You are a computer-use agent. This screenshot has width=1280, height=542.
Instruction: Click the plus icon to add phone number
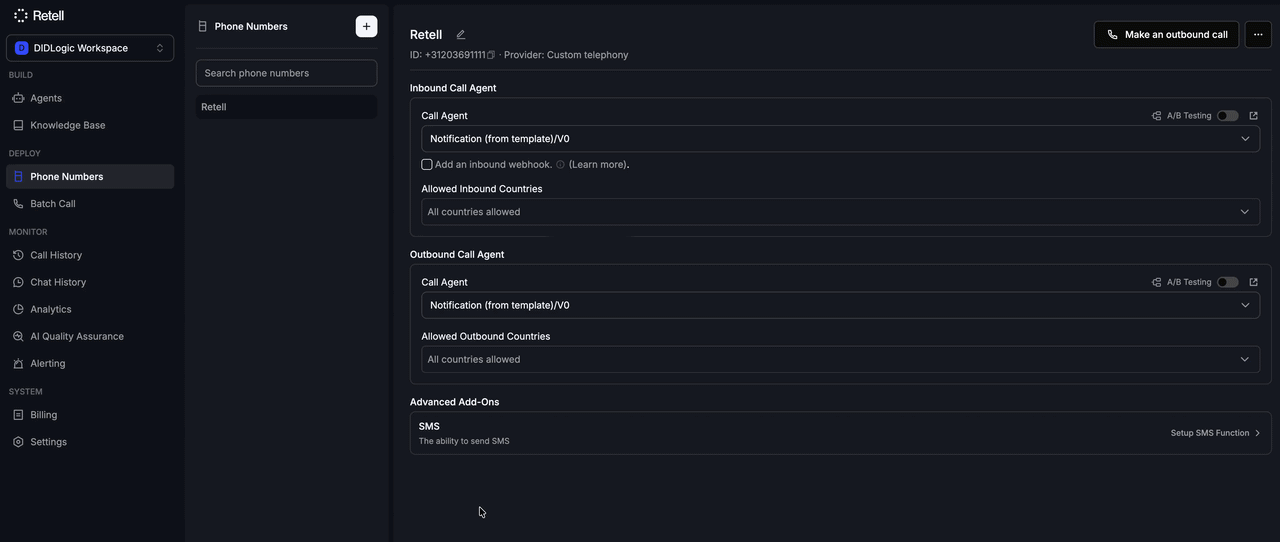[x=366, y=26]
